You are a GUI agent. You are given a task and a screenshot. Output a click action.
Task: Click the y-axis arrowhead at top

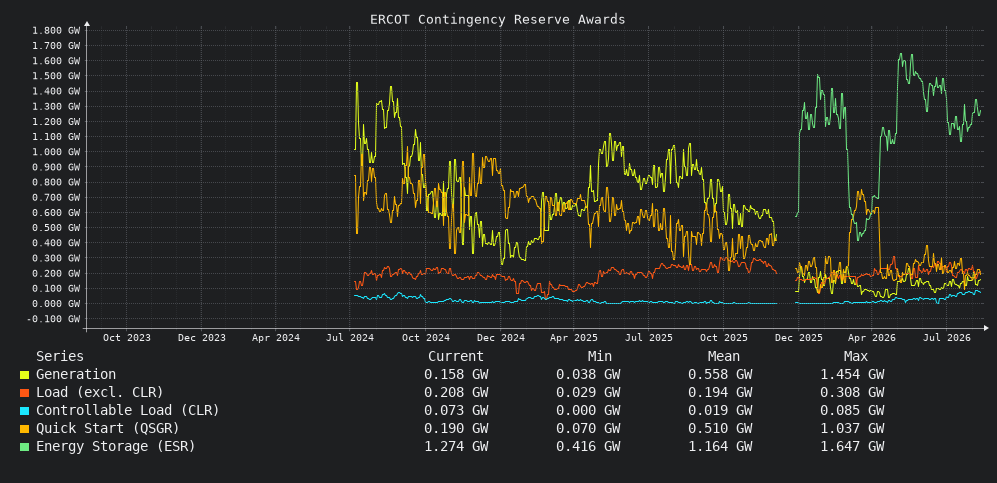click(87, 24)
